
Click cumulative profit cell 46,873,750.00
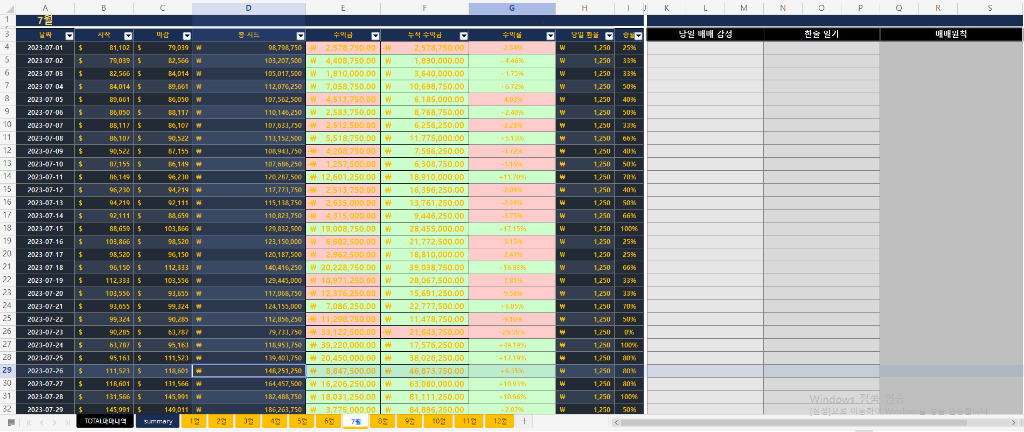point(424,370)
